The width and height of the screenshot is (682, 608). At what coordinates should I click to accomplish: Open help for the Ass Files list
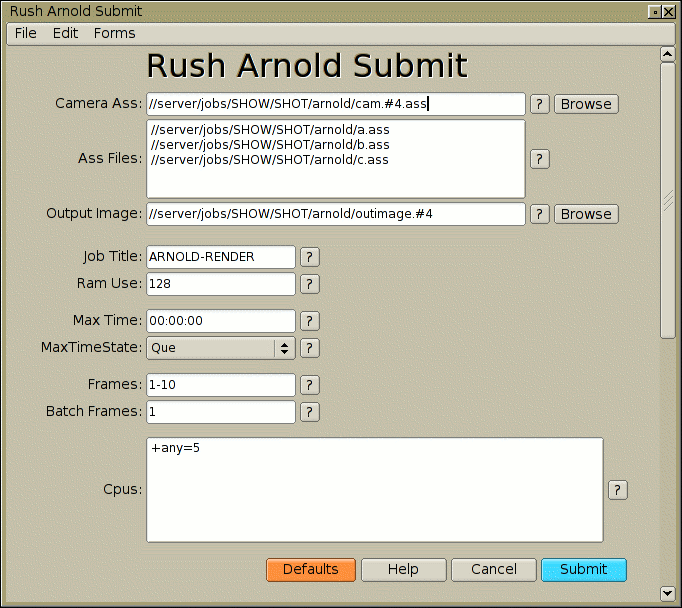pos(539,159)
